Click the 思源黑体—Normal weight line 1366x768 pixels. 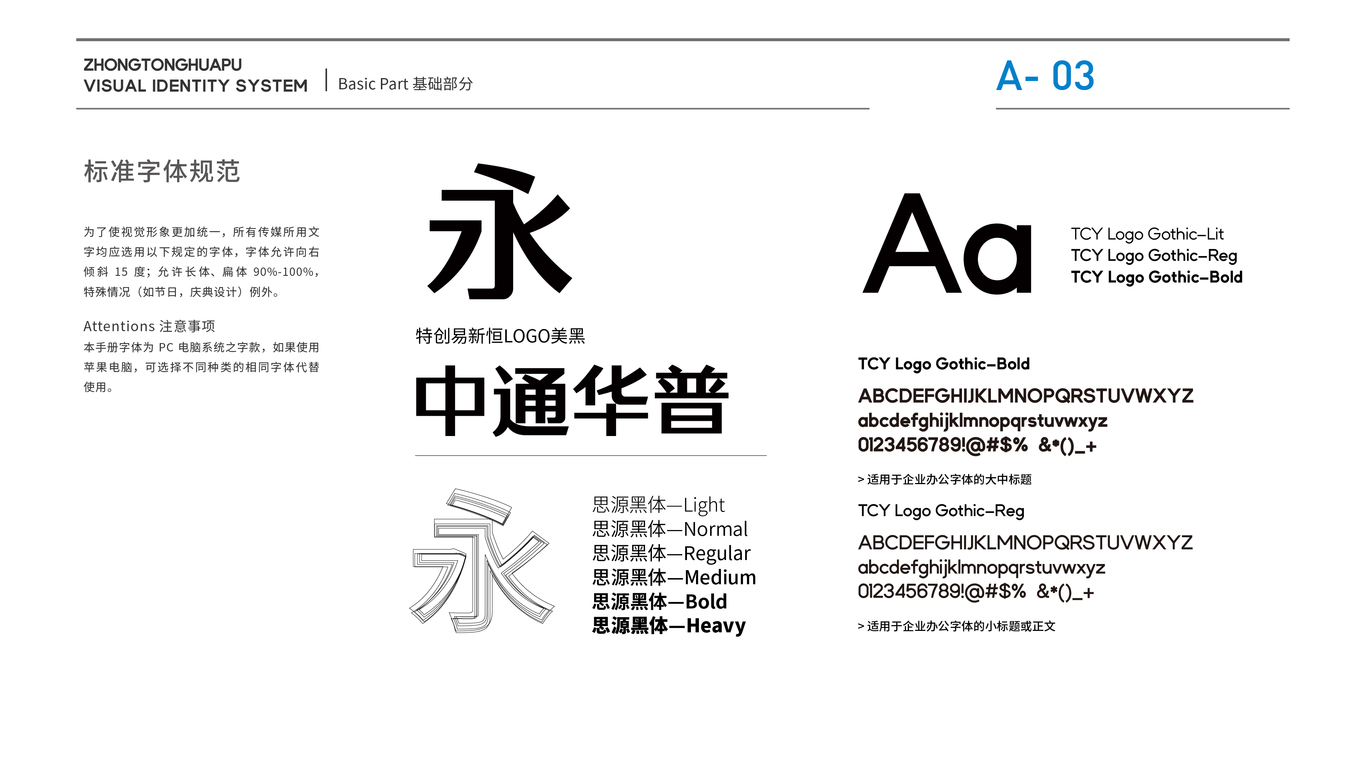(x=670, y=529)
